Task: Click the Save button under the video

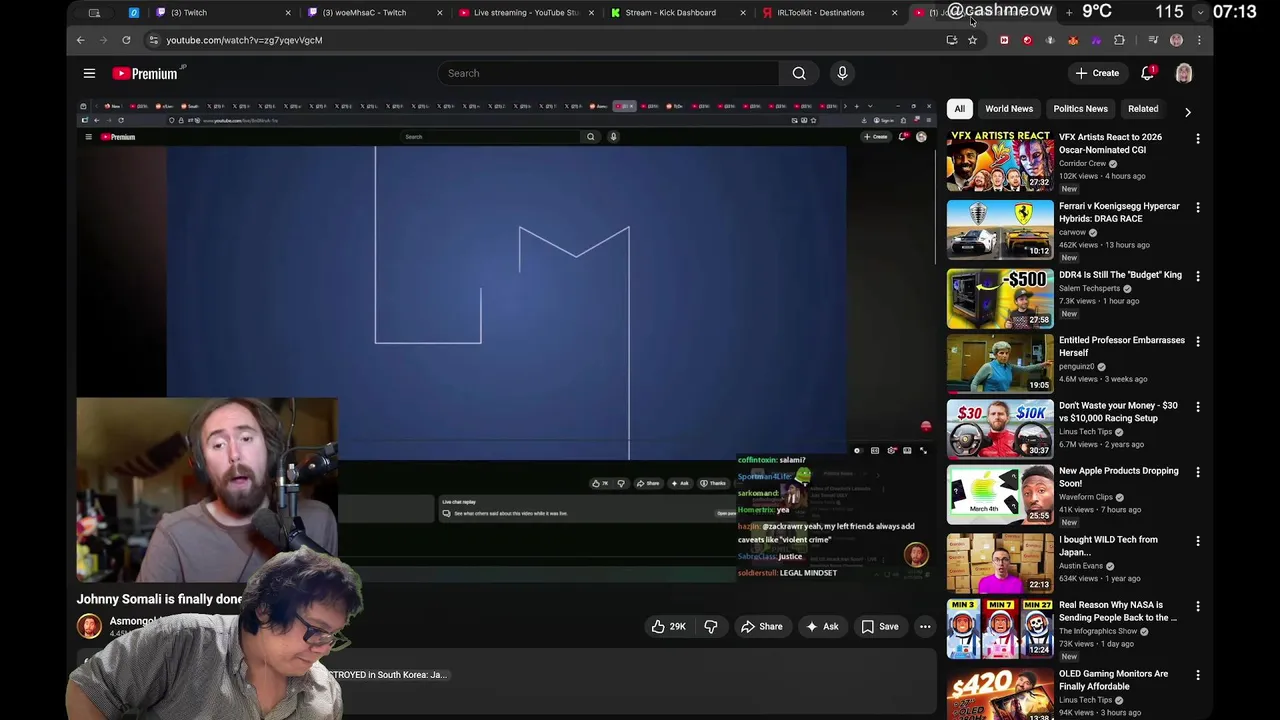Action: point(880,627)
